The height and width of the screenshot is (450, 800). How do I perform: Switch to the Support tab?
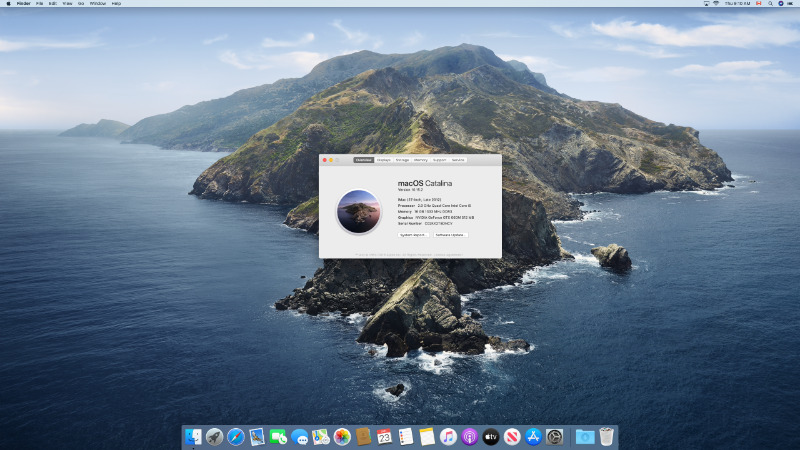439,160
